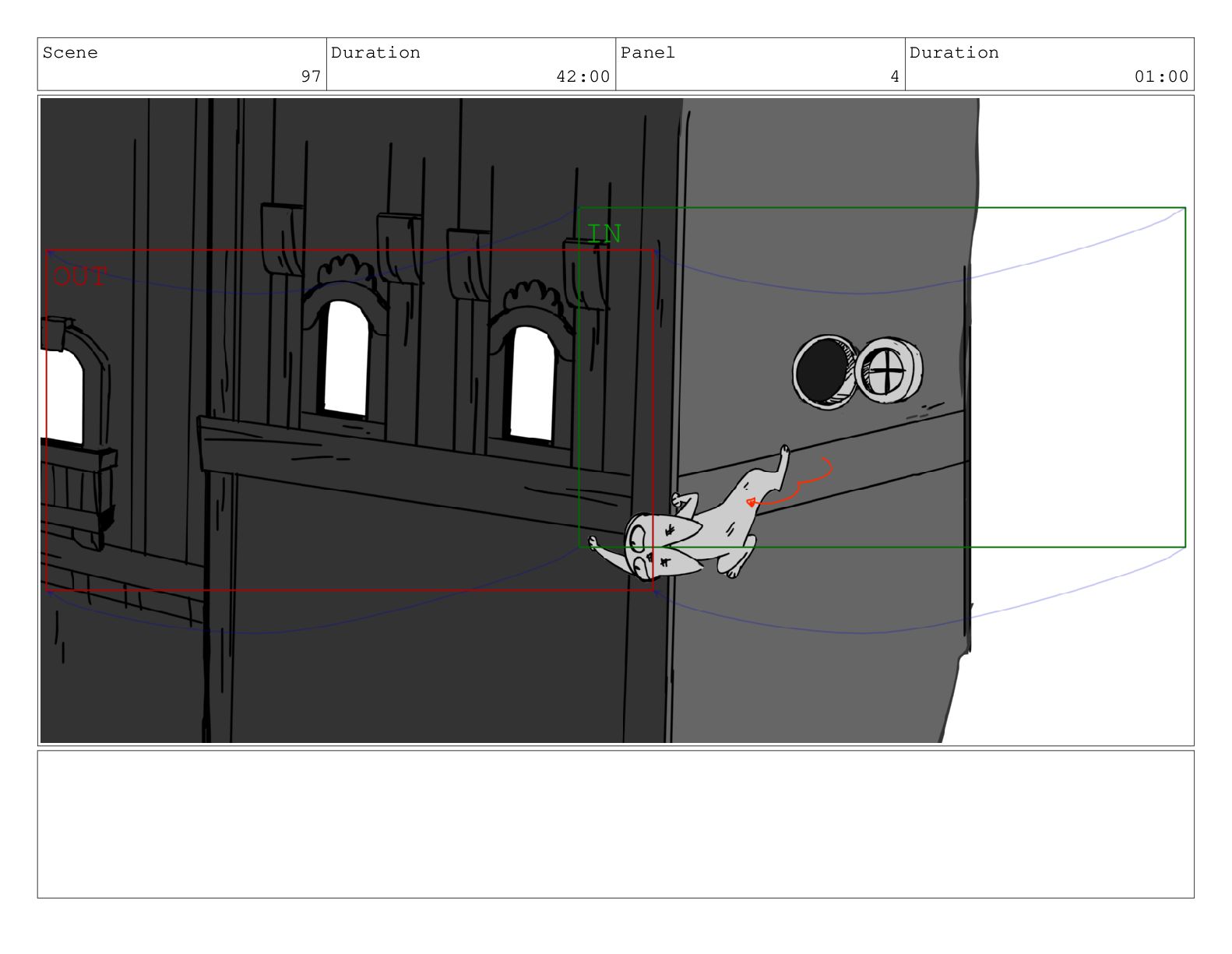Click the arched window in the middle
This screenshot has width=1232, height=954.
(x=347, y=358)
